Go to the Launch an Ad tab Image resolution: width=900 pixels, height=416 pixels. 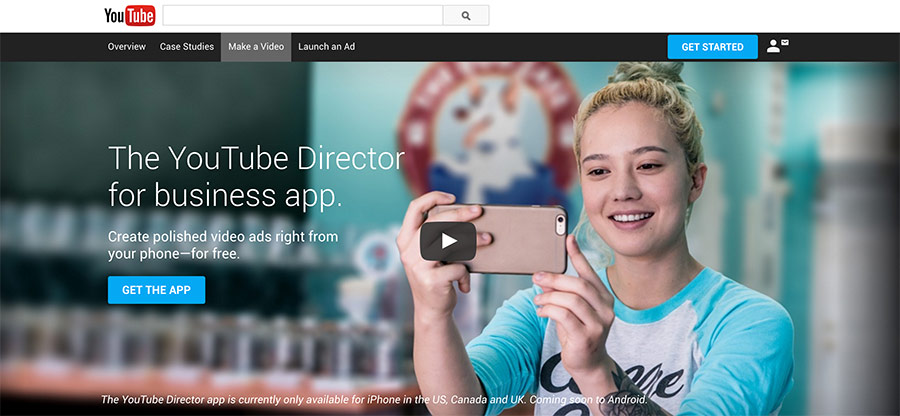(327, 47)
